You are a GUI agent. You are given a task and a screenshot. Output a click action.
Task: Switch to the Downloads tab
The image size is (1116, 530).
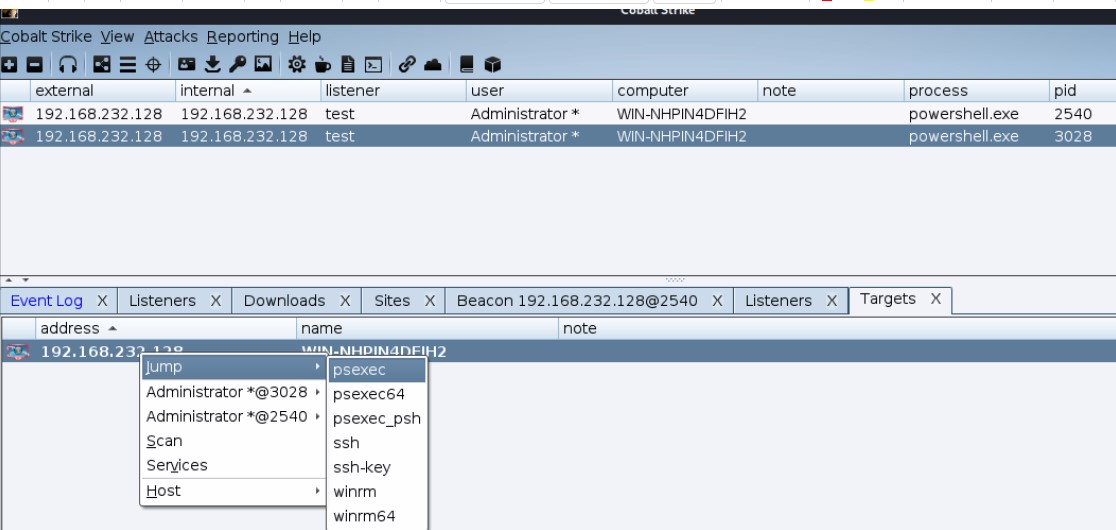[284, 301]
